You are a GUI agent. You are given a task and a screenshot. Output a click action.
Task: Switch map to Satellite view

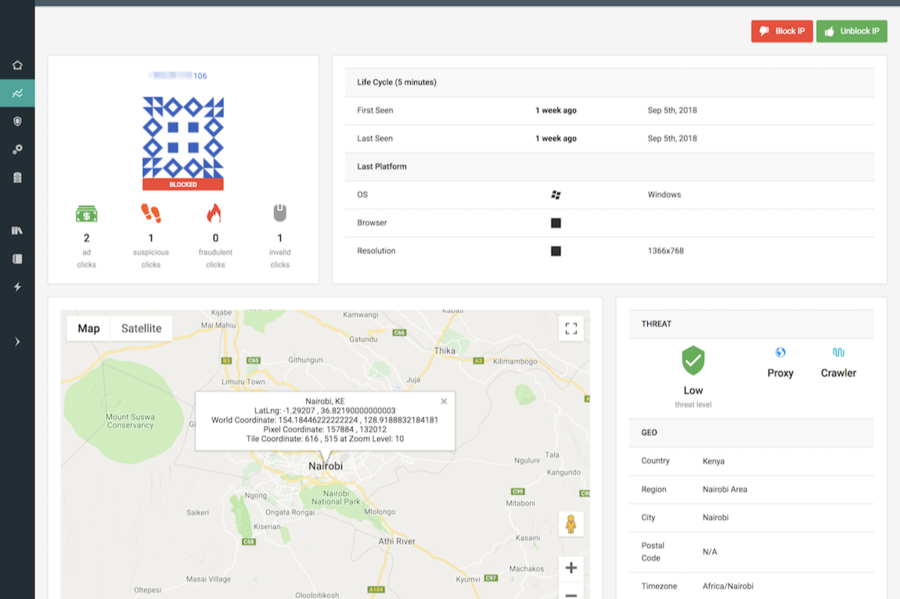tap(141, 328)
